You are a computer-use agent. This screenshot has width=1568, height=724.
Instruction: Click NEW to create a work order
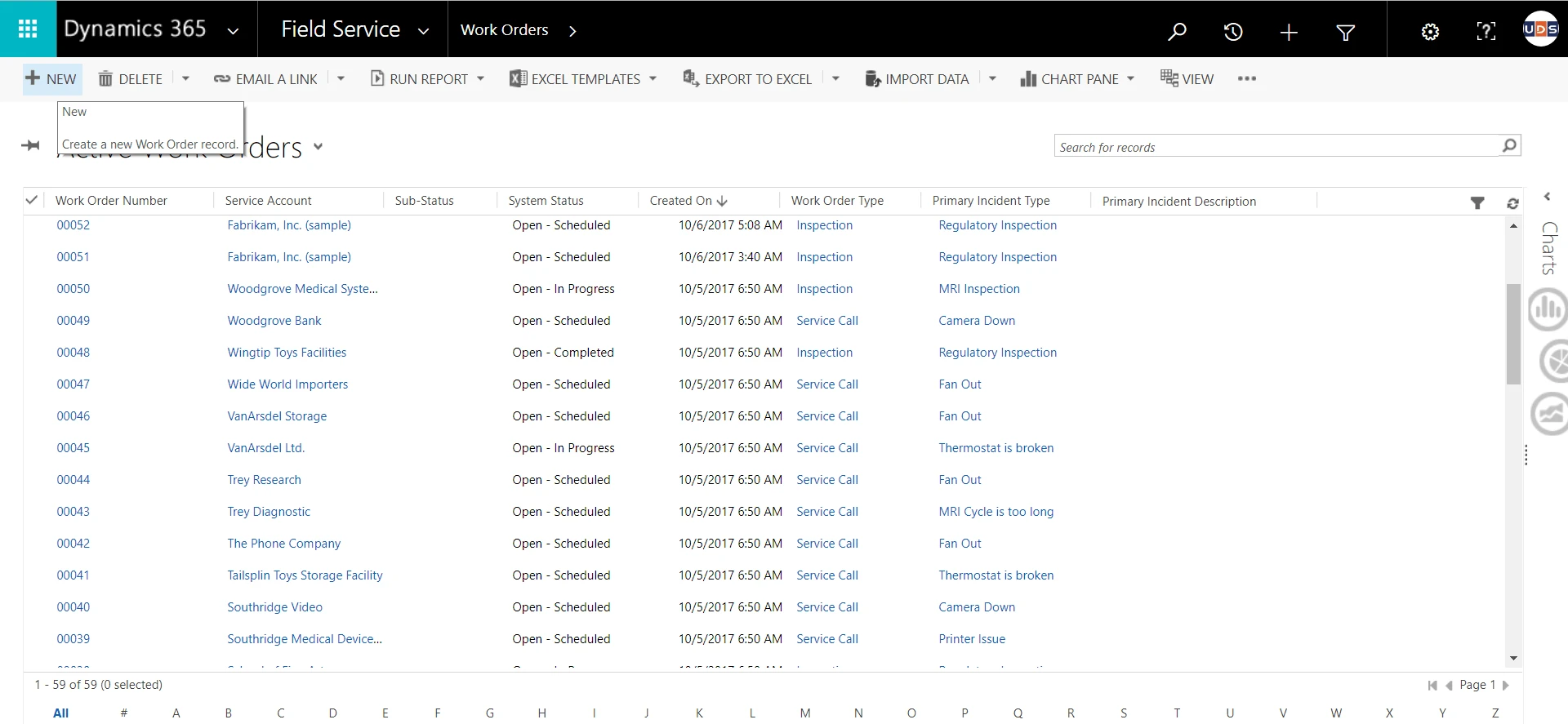51,79
